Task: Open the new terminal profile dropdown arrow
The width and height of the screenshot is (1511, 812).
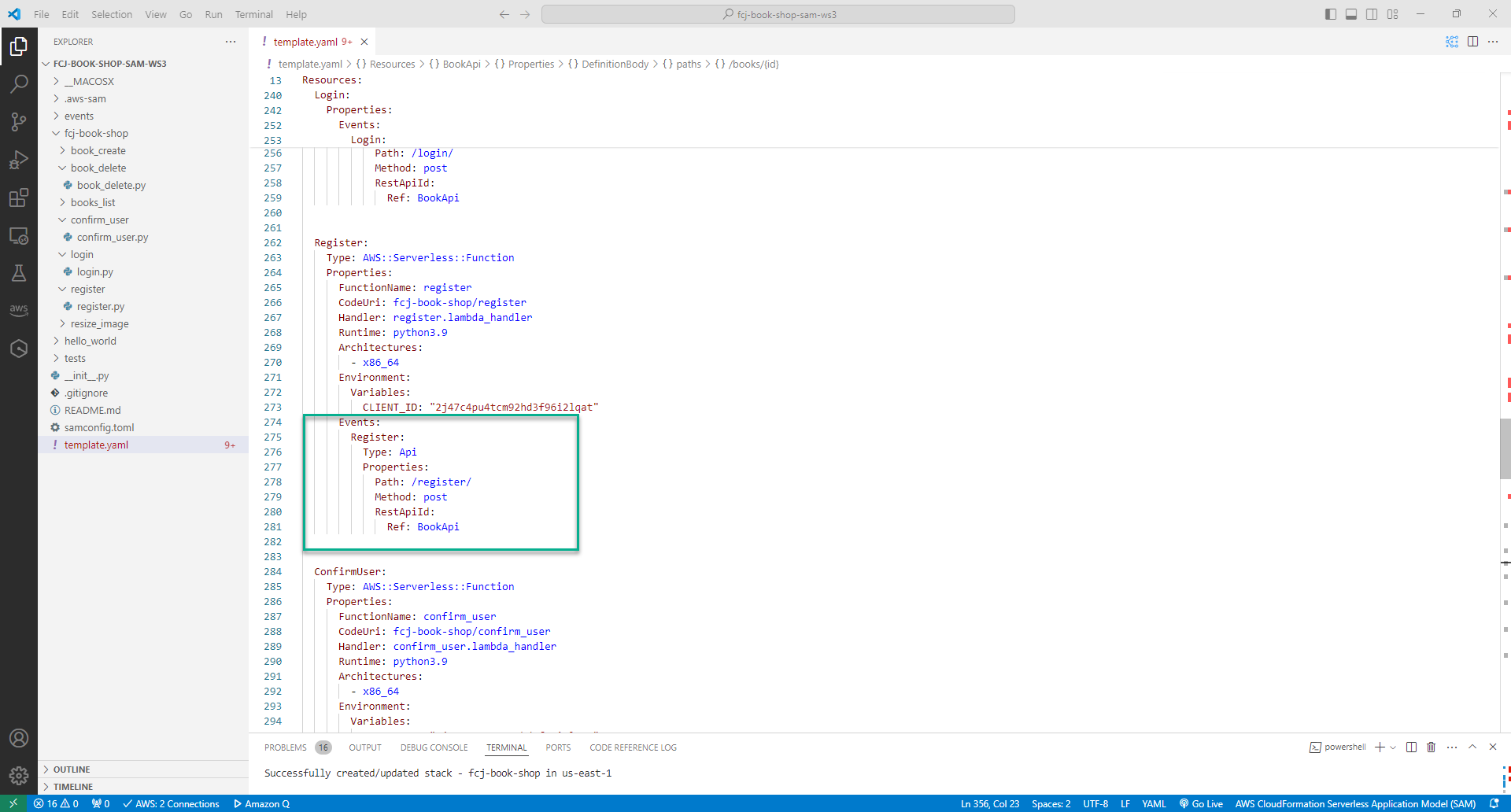Action: click(x=1393, y=747)
